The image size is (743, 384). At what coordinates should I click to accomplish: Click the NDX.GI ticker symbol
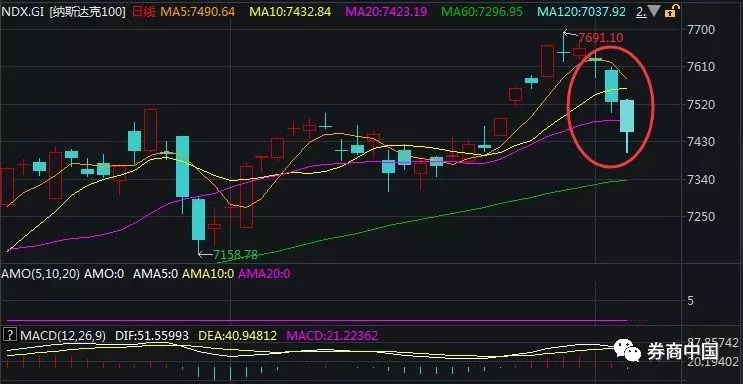pos(23,12)
